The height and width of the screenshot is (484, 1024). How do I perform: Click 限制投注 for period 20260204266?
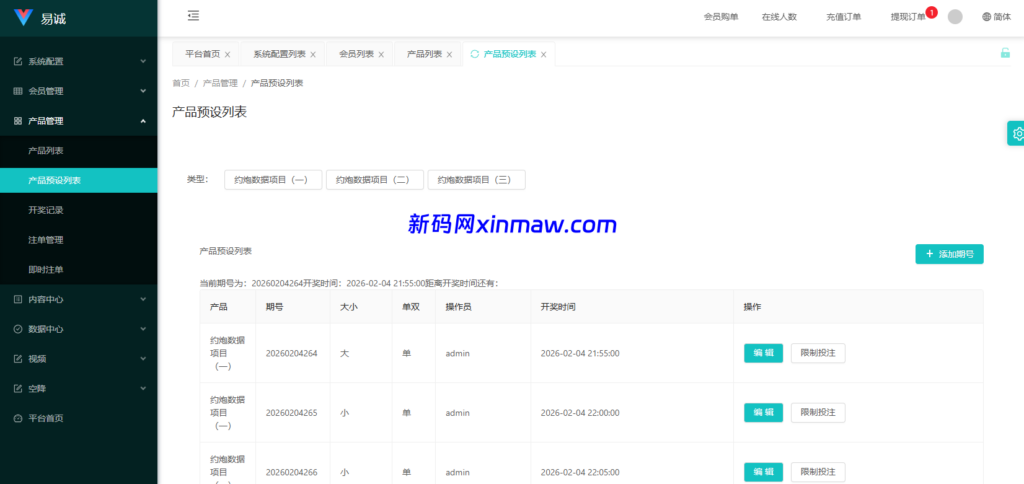tap(818, 472)
